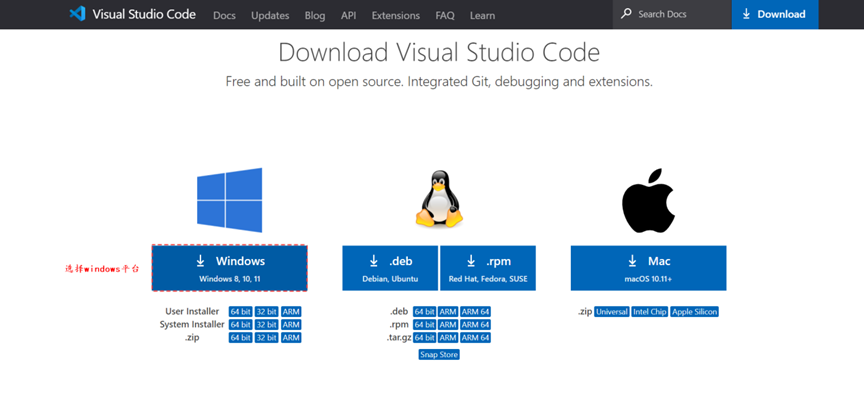
Task: Click the Linux Tux penguin logo
Action: [439, 198]
